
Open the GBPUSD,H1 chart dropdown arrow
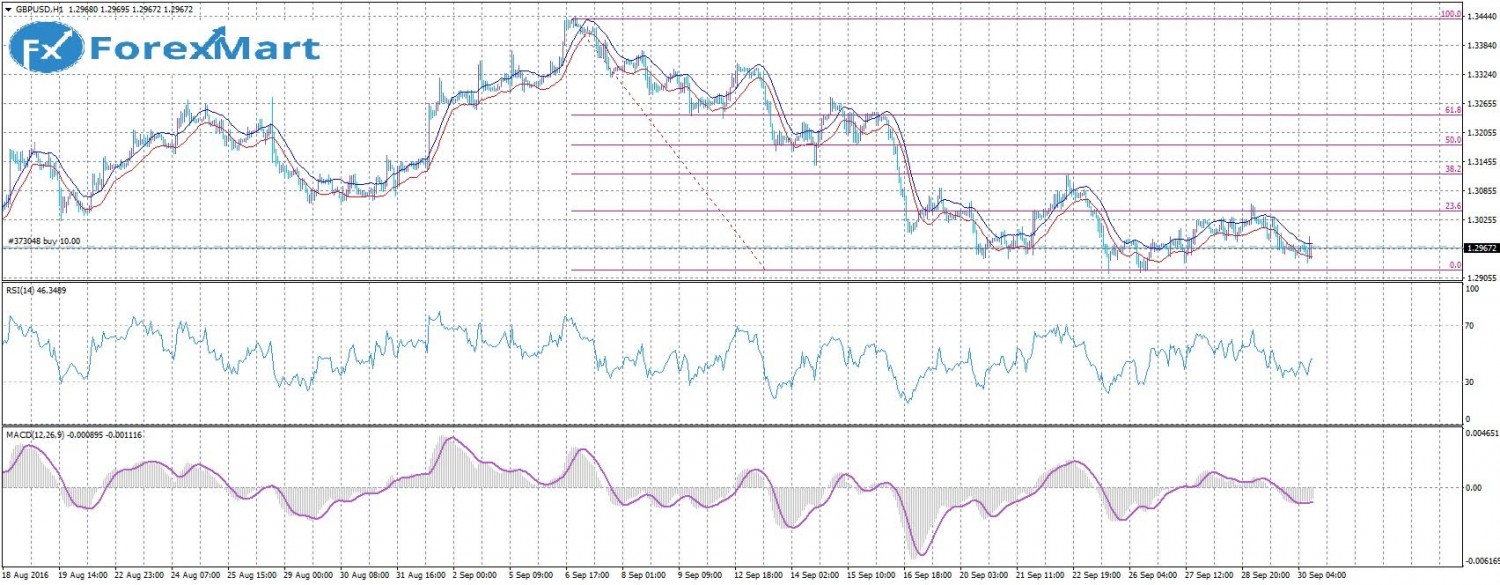point(8,9)
